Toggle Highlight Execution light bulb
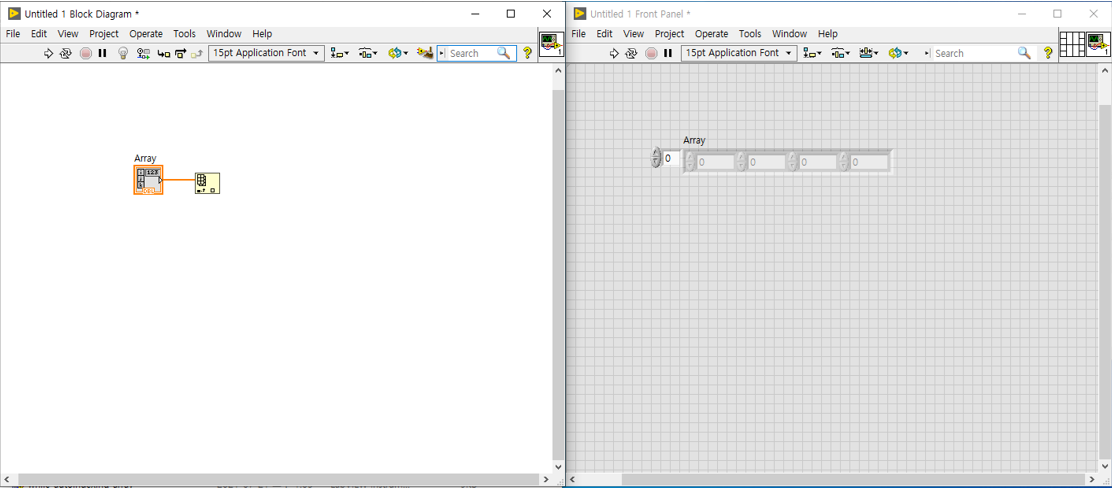Screen dimensions: 1112x488 click(x=123, y=53)
